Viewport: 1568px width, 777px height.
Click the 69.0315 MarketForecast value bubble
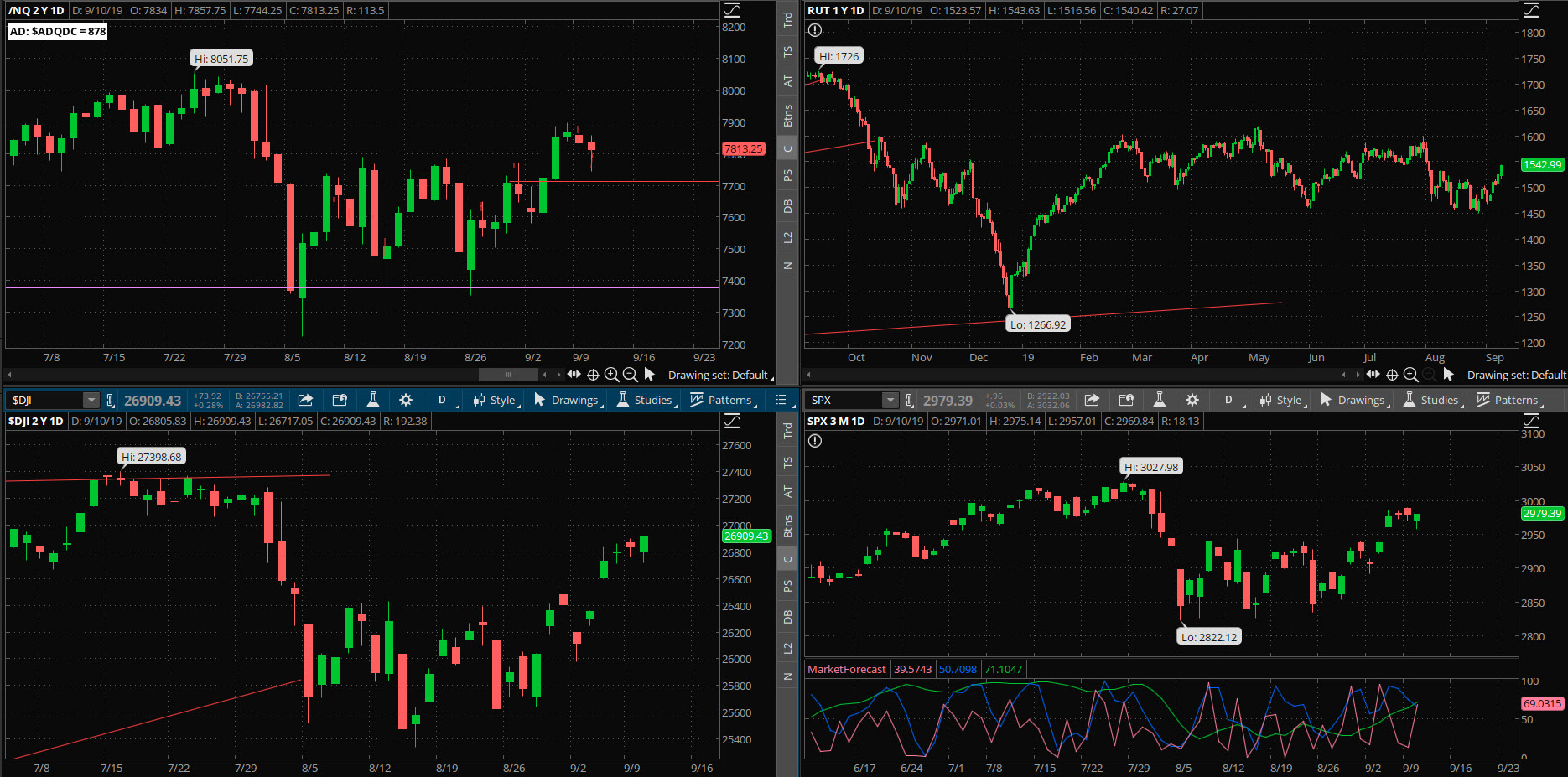[1543, 703]
